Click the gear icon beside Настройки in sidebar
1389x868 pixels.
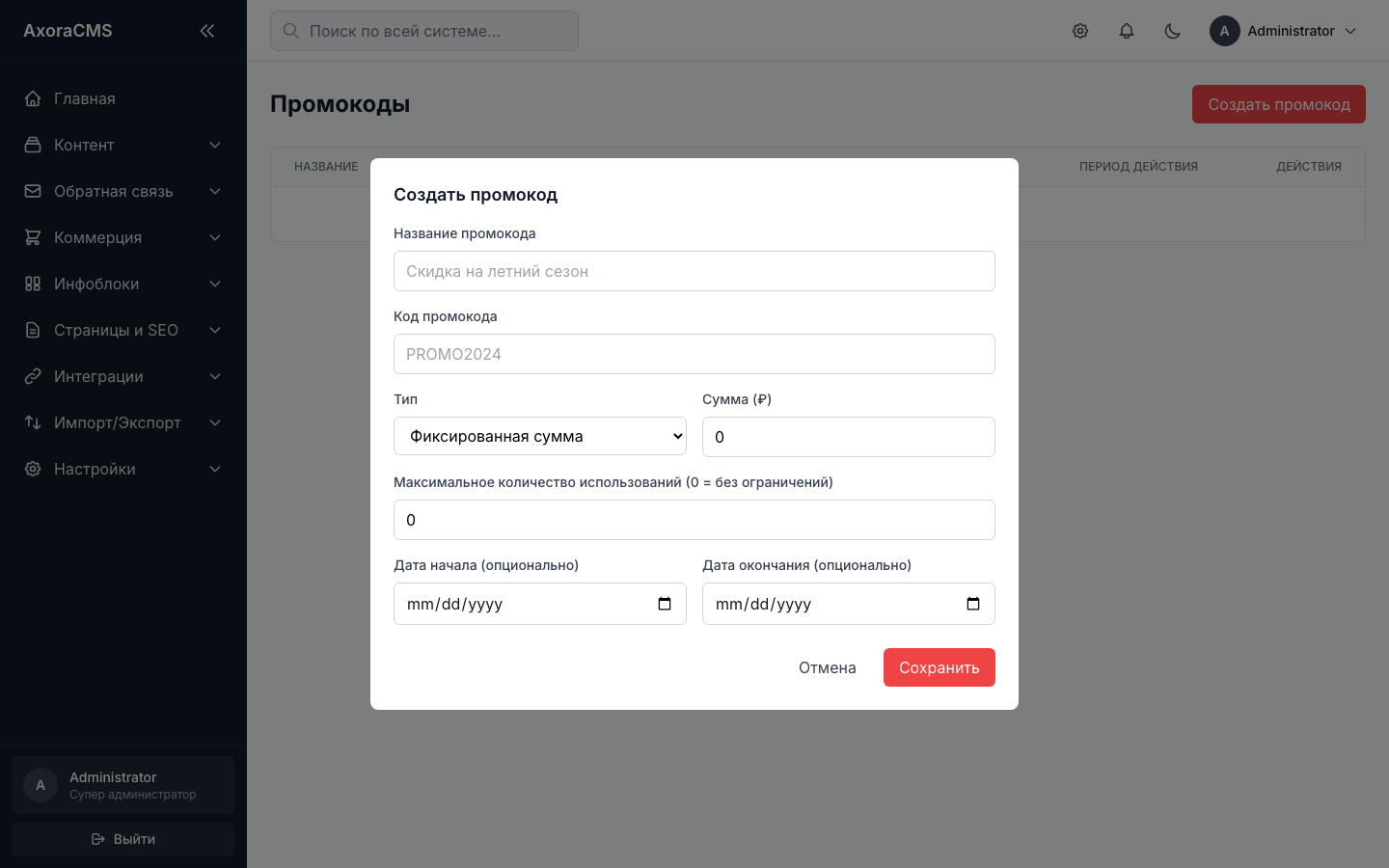(33, 469)
